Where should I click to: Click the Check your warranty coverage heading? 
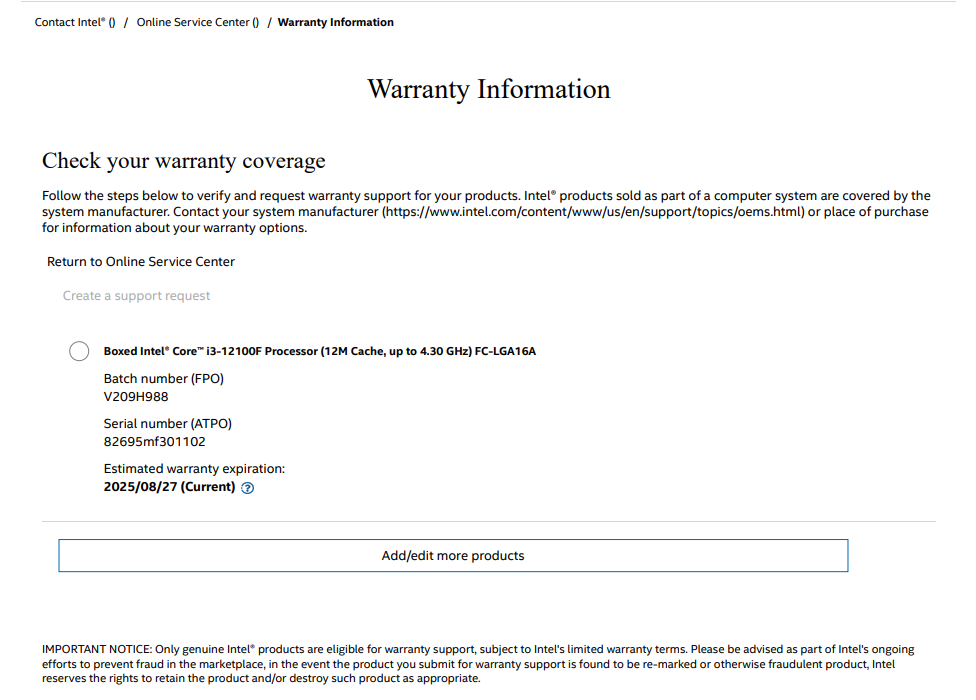tap(184, 161)
